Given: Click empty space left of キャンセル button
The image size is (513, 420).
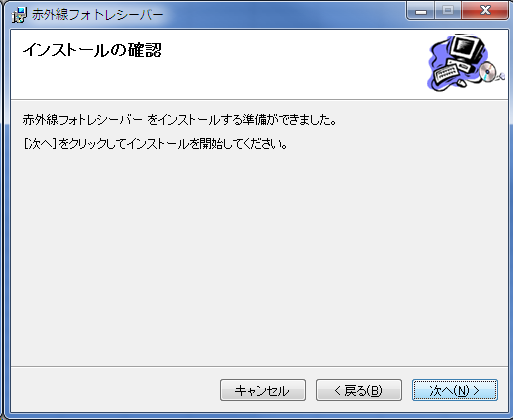Looking at the screenshot, I should pyautogui.click(x=113, y=390).
